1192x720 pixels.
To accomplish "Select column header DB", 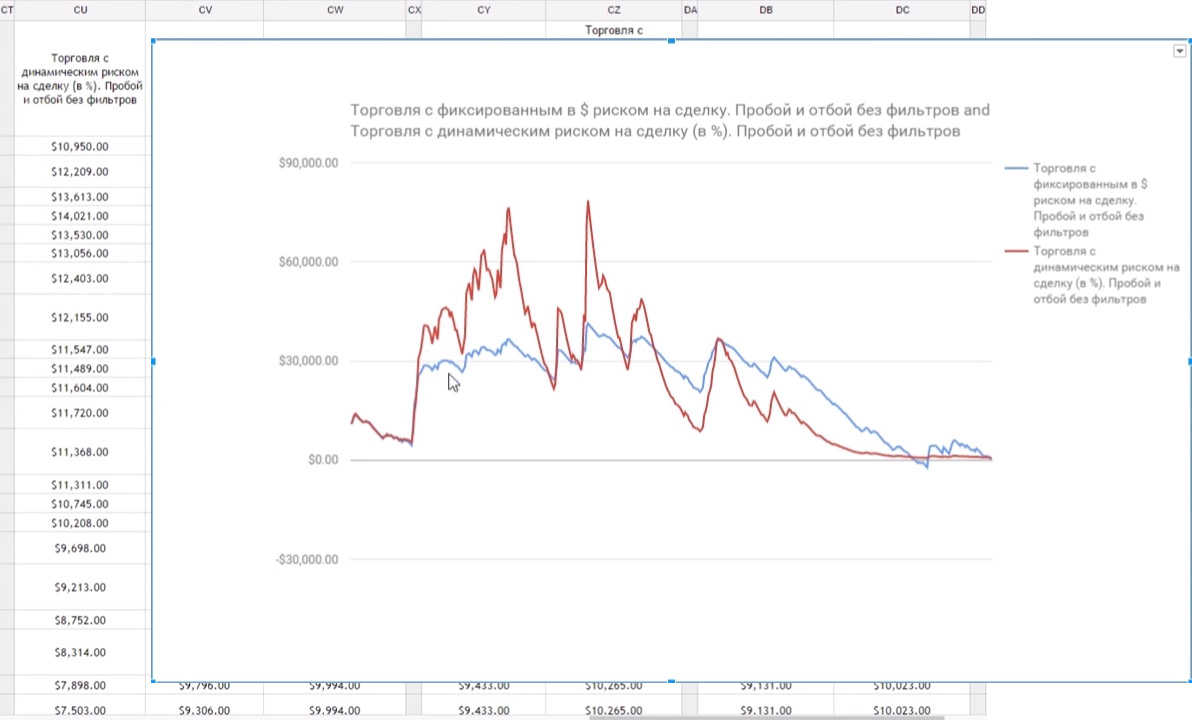I will (x=766, y=10).
